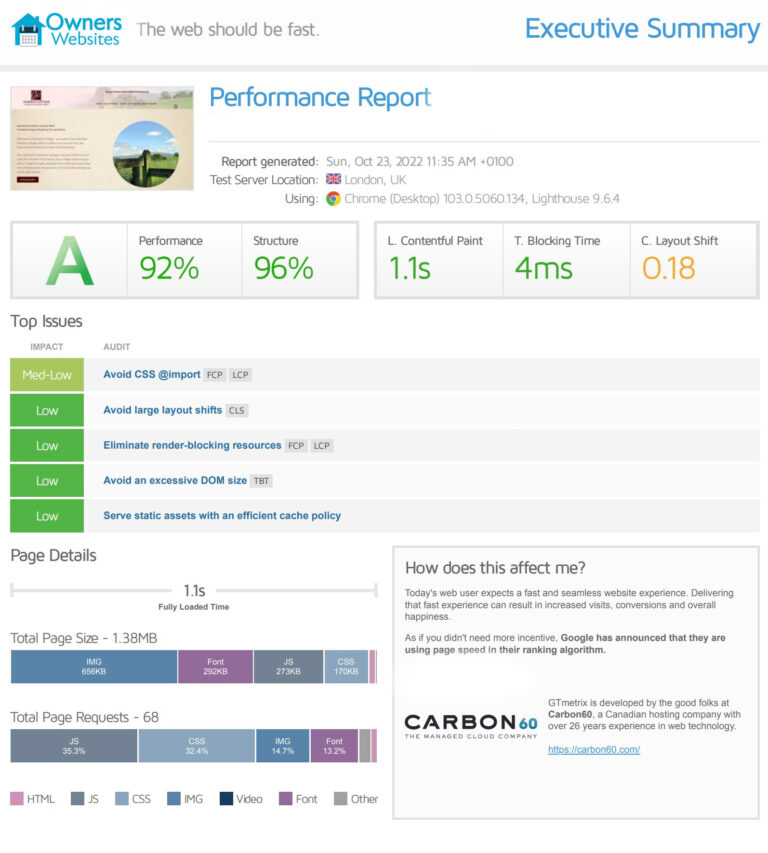
Task: Click the Video legend color swatch
Action: tap(226, 799)
